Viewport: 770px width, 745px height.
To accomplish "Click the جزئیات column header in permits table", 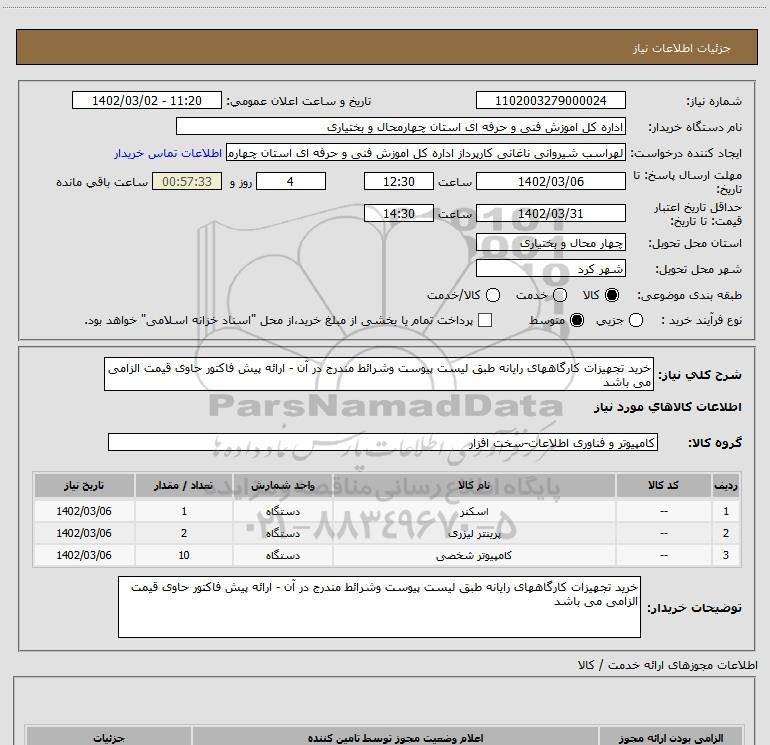I will click(109, 737).
